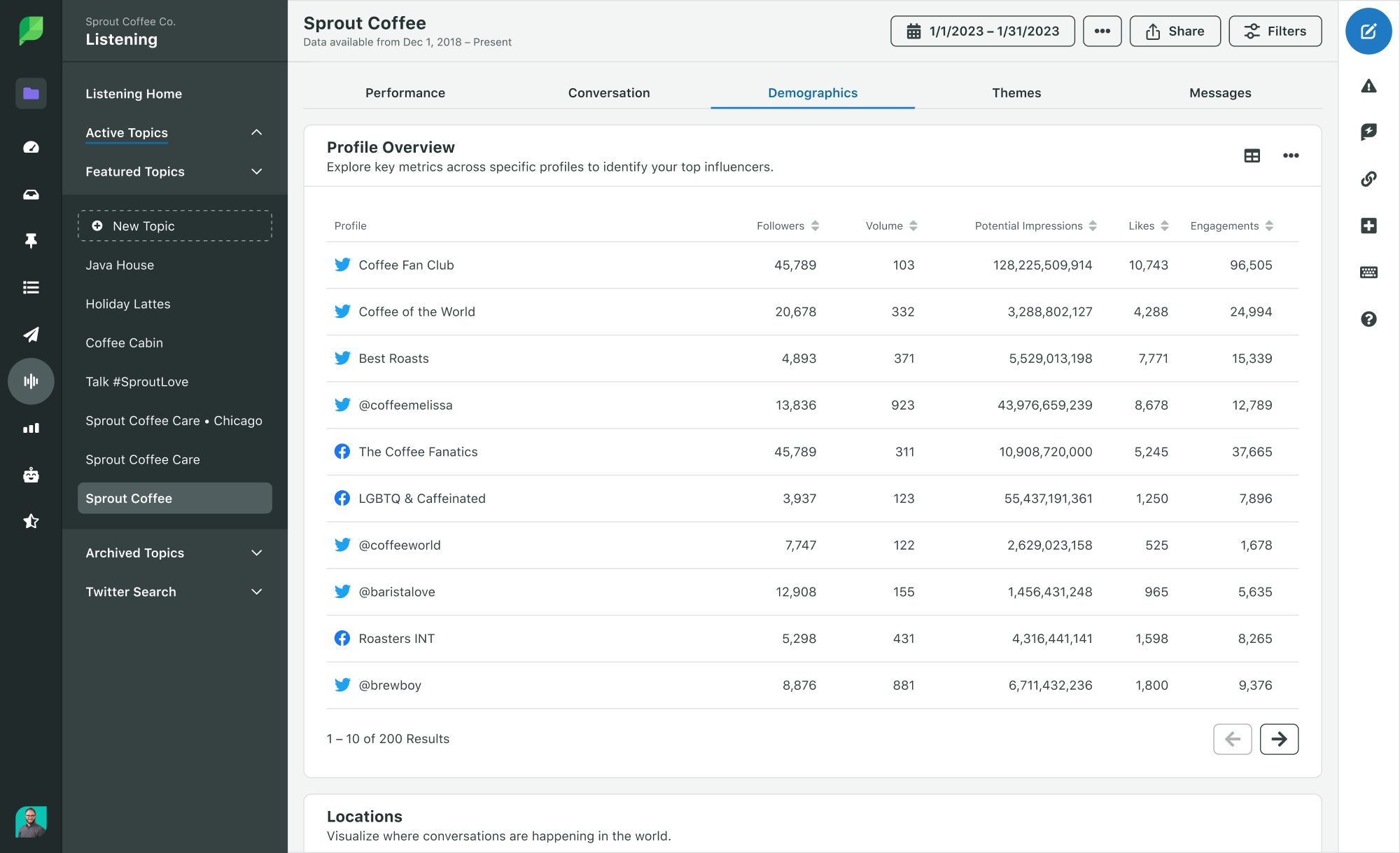This screenshot has width=1400, height=853.
Task: Switch to the Performance tab
Action: click(405, 92)
